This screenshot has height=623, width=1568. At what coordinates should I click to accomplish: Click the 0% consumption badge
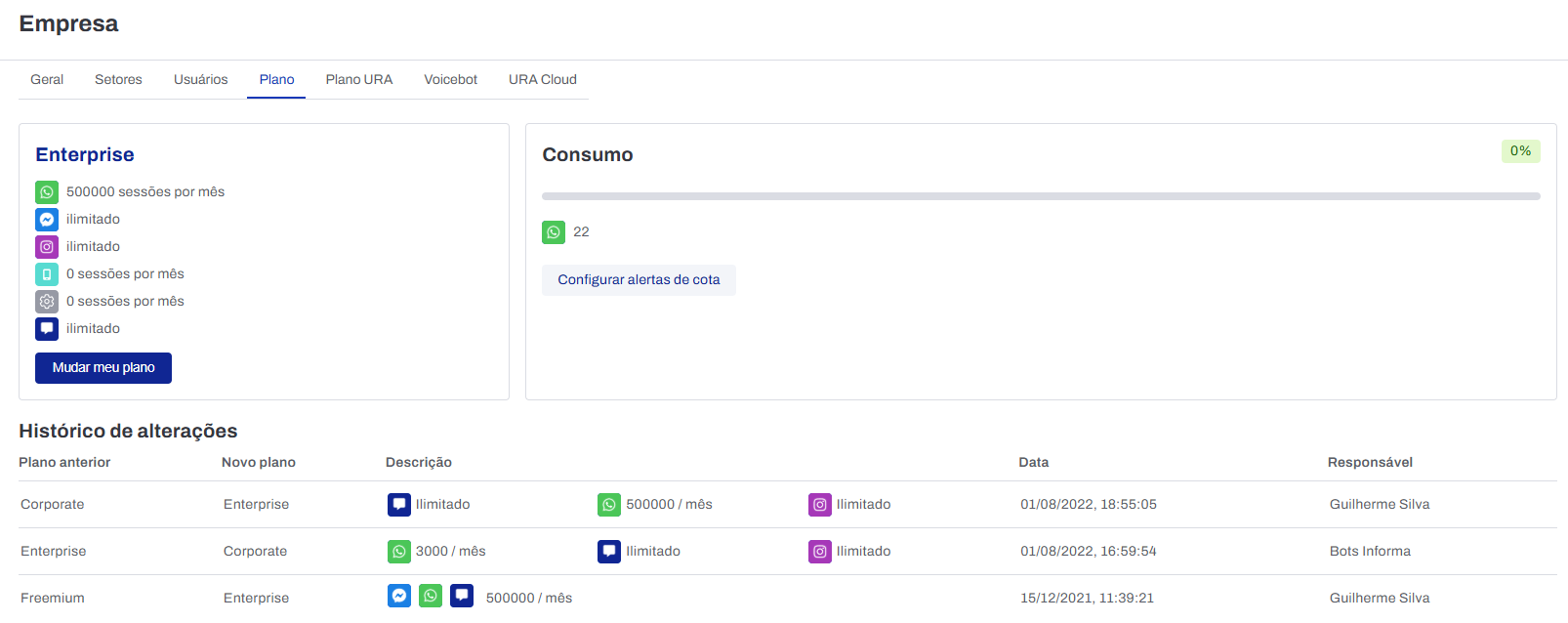coord(1520,151)
